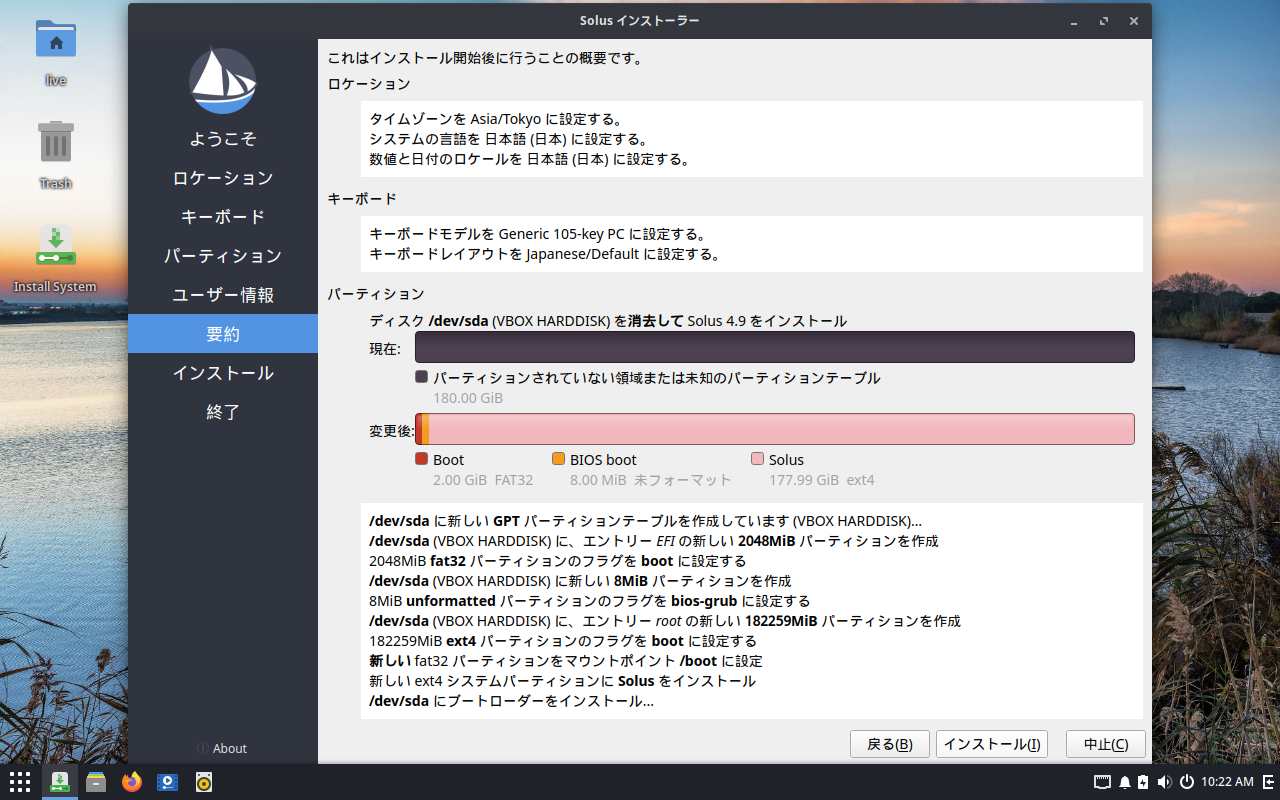Maximize the Solus installer window
This screenshot has height=800, width=1280.
tap(1104, 20)
